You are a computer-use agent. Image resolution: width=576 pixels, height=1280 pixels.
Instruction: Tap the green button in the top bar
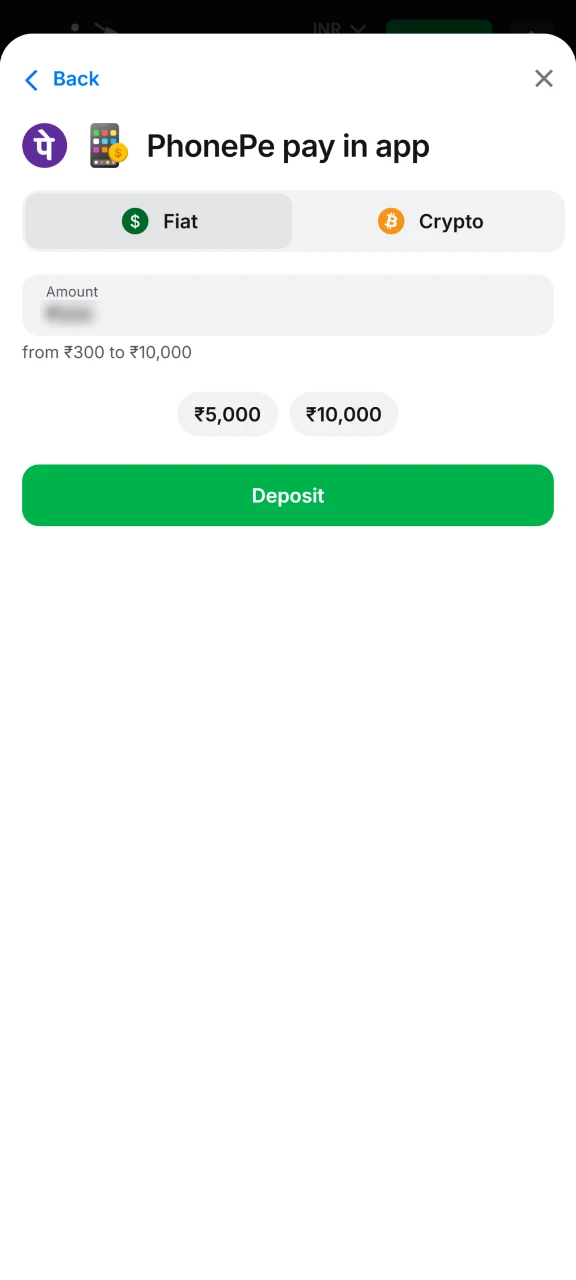(x=438, y=28)
